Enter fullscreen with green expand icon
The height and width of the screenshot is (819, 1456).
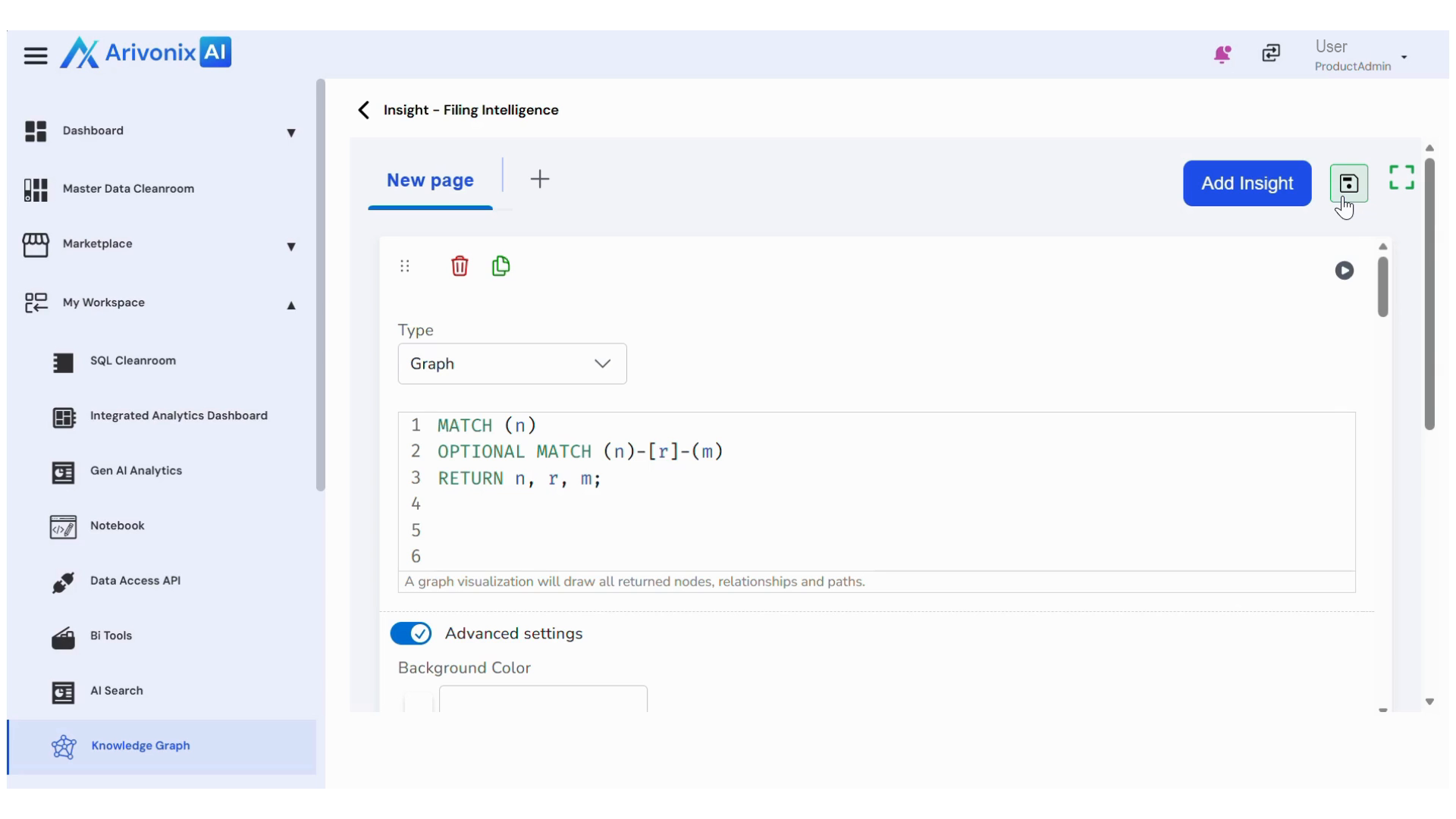tap(1401, 177)
